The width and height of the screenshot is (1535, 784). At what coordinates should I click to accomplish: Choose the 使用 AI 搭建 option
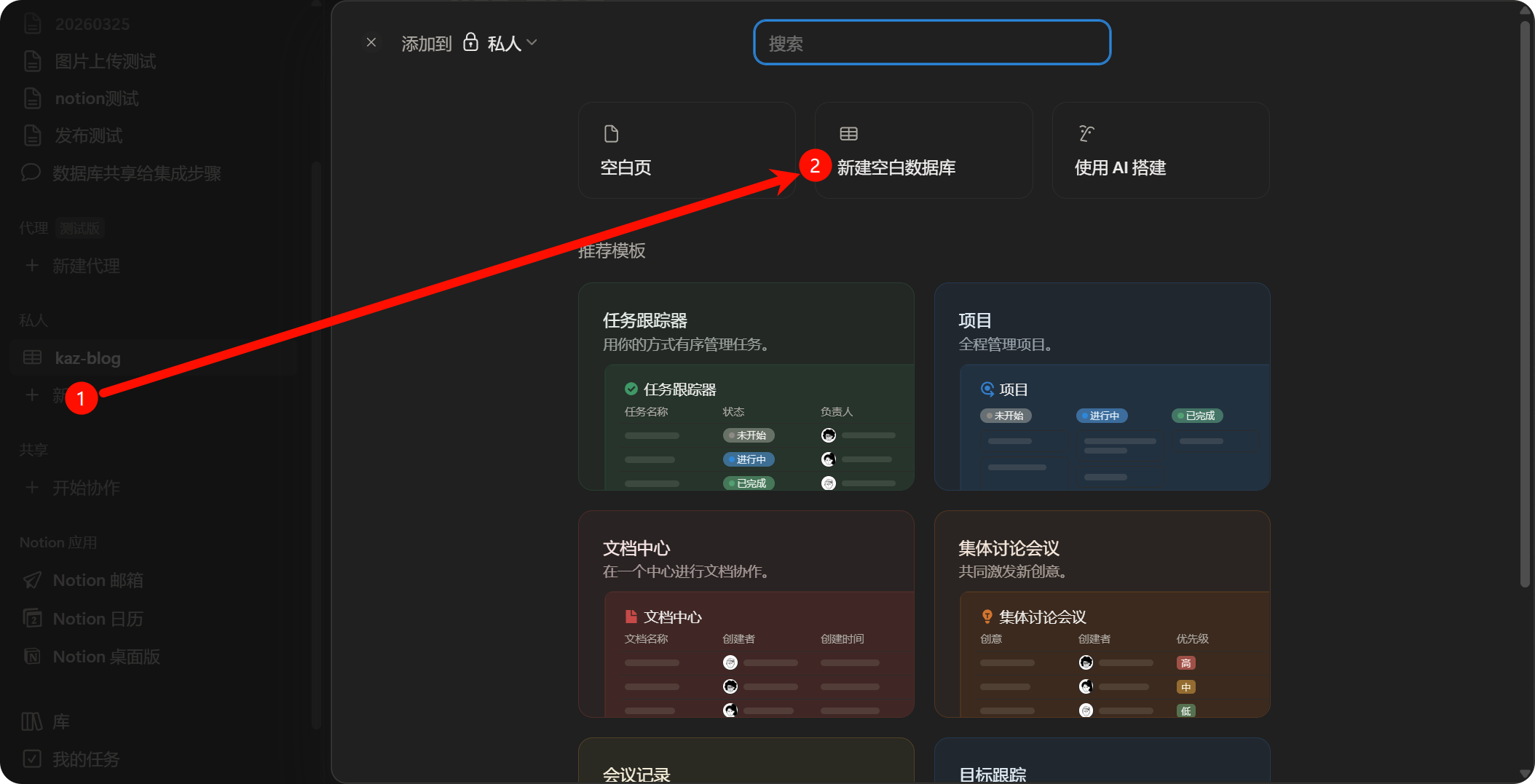[x=1160, y=151]
